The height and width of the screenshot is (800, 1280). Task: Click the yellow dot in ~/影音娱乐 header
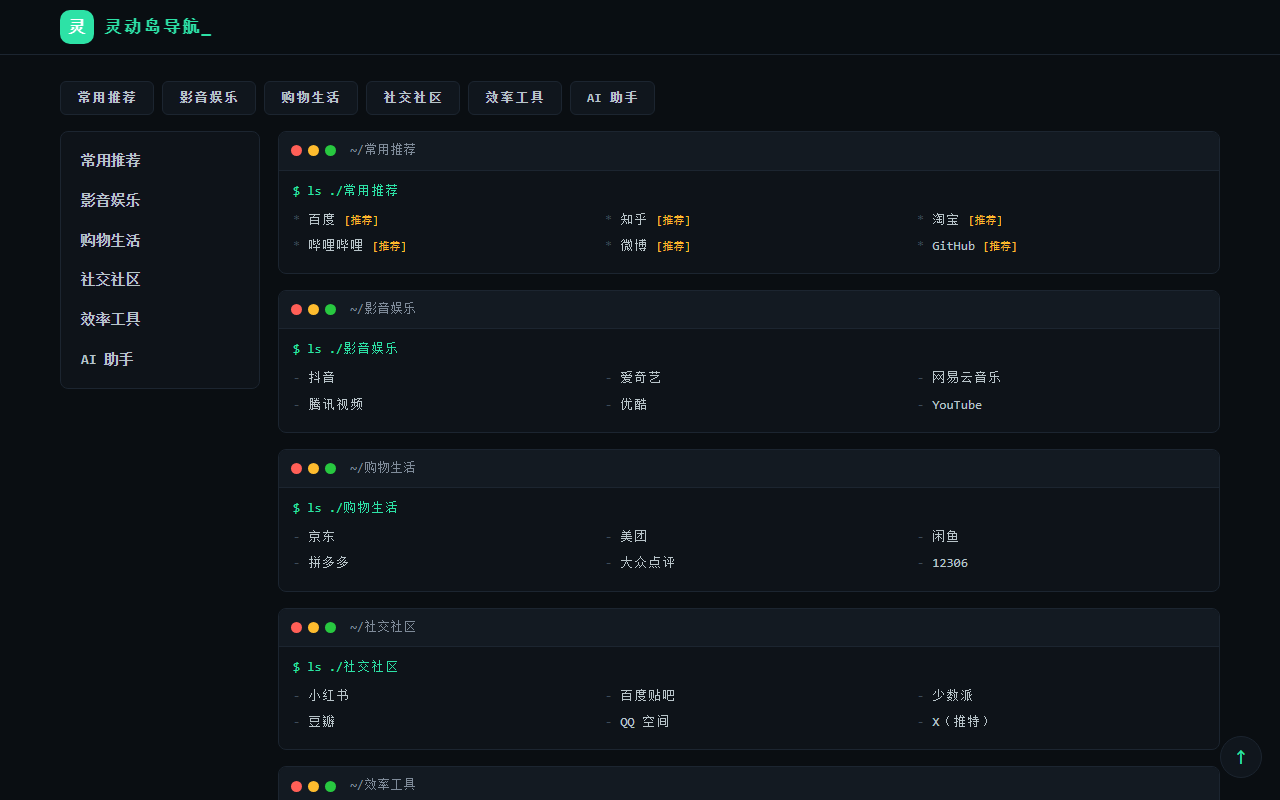(x=313, y=310)
